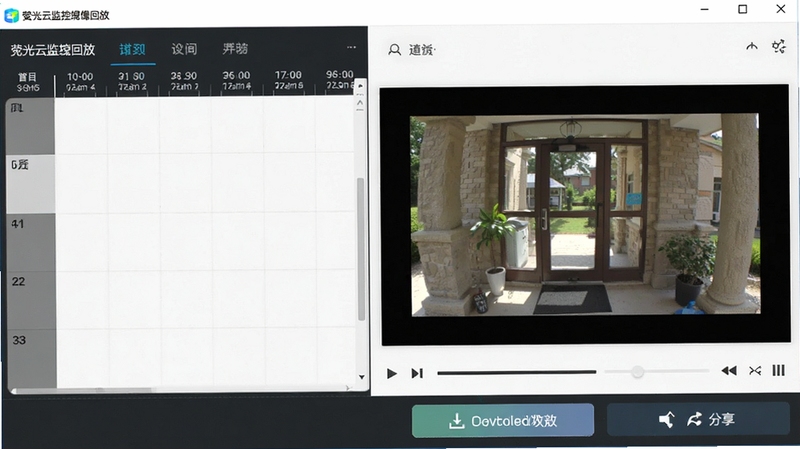The height and width of the screenshot is (449, 800).
Task: Select the row labeled 33
Action: (x=31, y=358)
